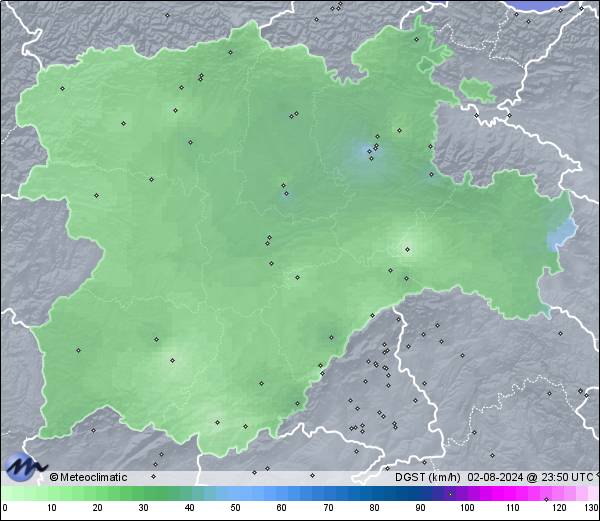Image resolution: width=600 pixels, height=521 pixels.
Task: Click the 10 label on the scale
Action: 52,508
